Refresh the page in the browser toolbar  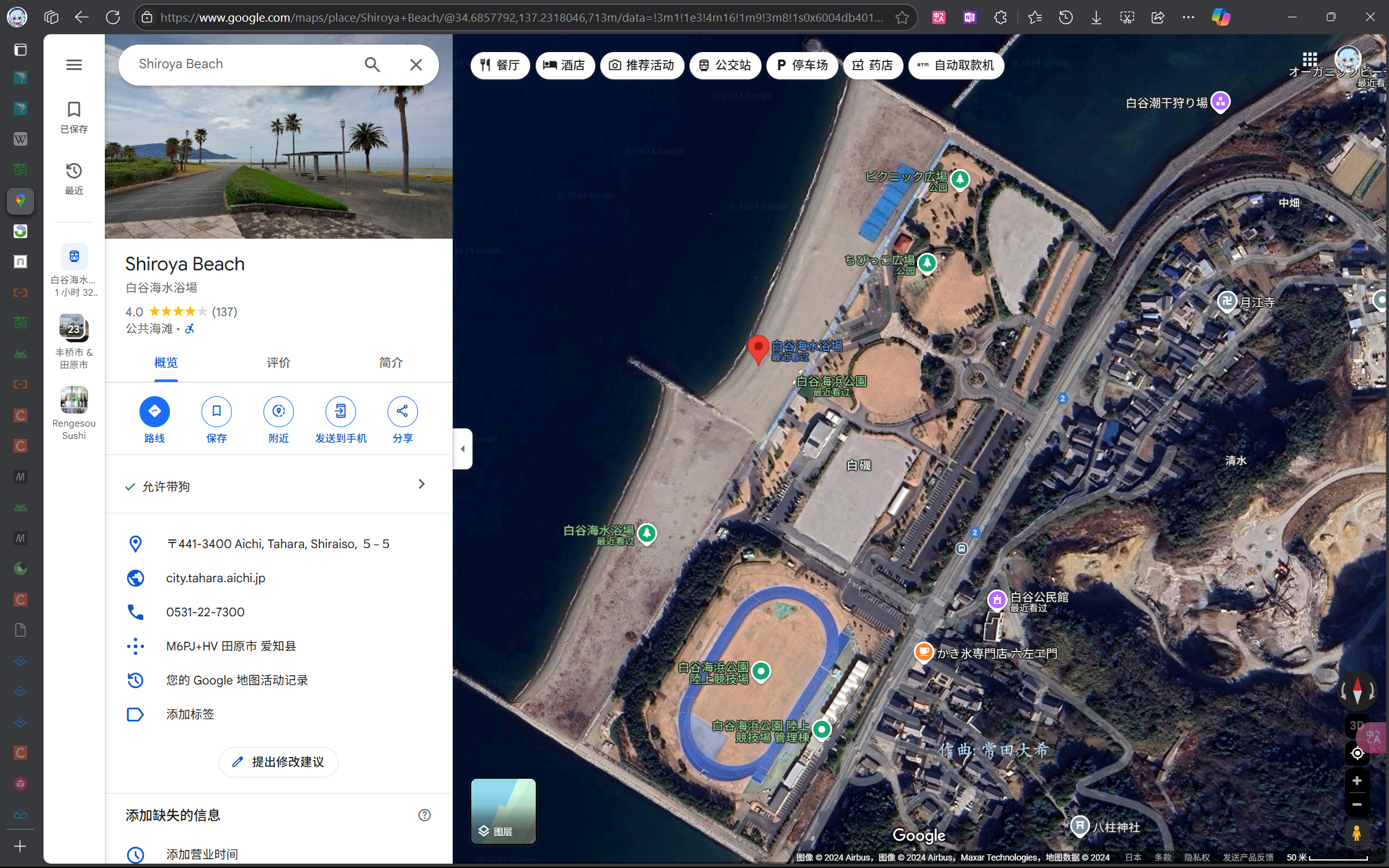click(113, 17)
